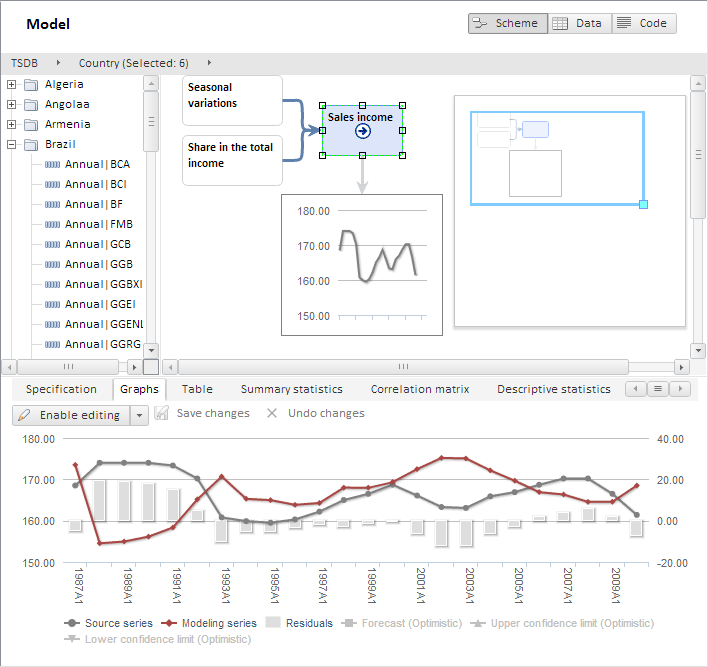Click the Armenia folder icon
This screenshot has height=667, width=708.
tap(31, 125)
